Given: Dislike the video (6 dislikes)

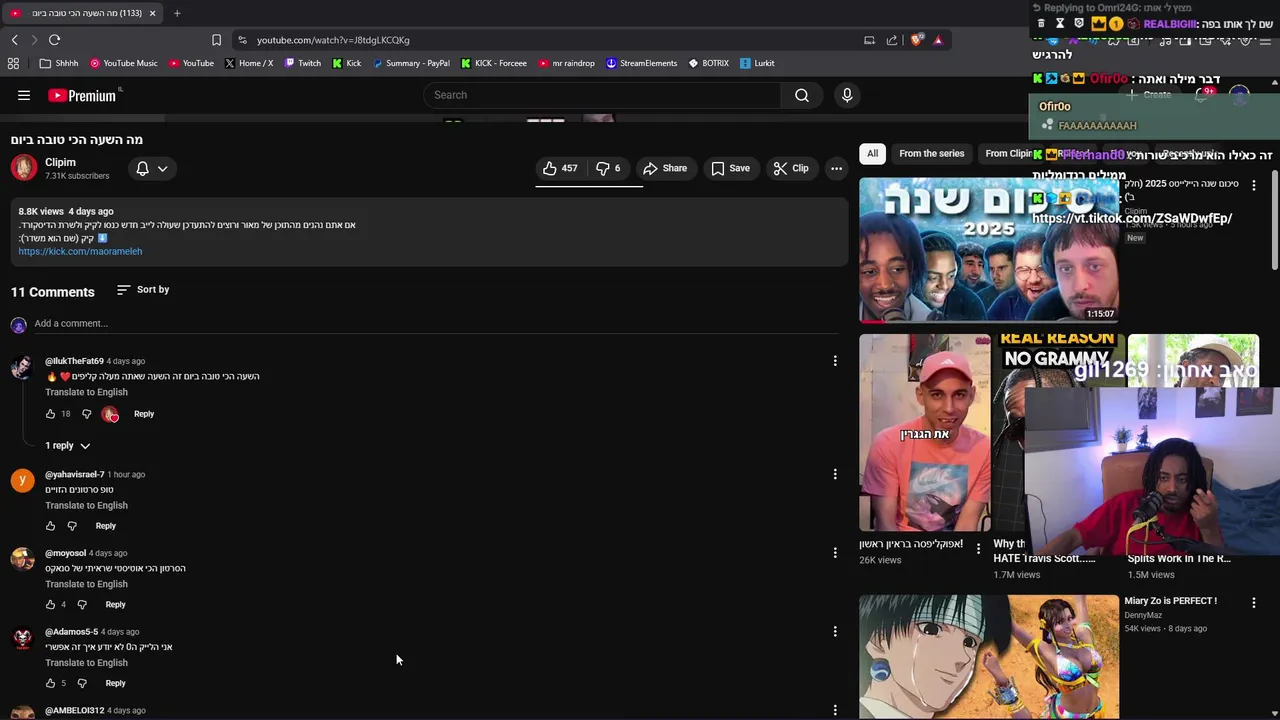Looking at the screenshot, I should (x=608, y=168).
